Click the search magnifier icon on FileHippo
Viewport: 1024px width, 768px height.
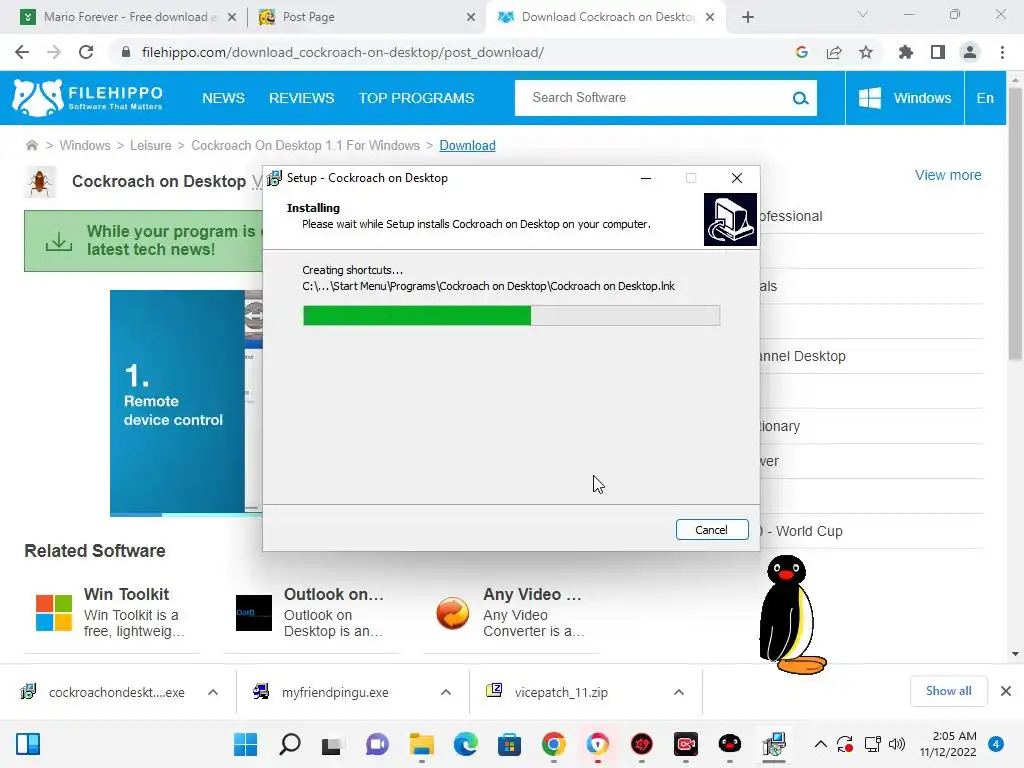[x=800, y=98]
